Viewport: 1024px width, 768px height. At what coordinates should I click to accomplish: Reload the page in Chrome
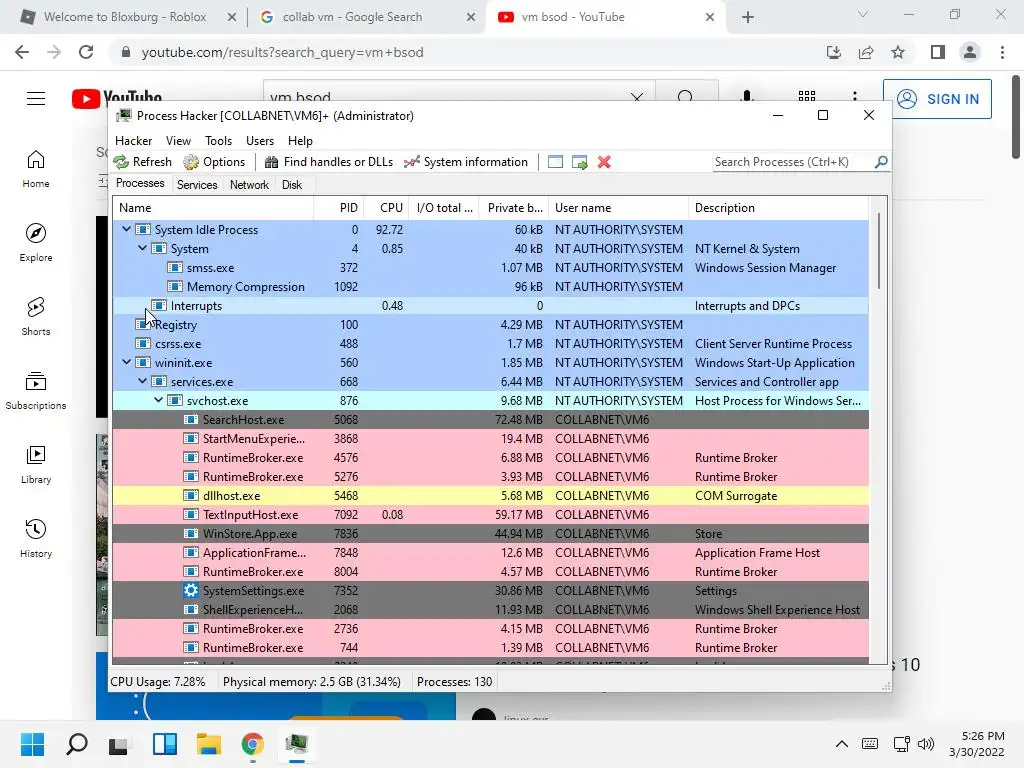(86, 52)
